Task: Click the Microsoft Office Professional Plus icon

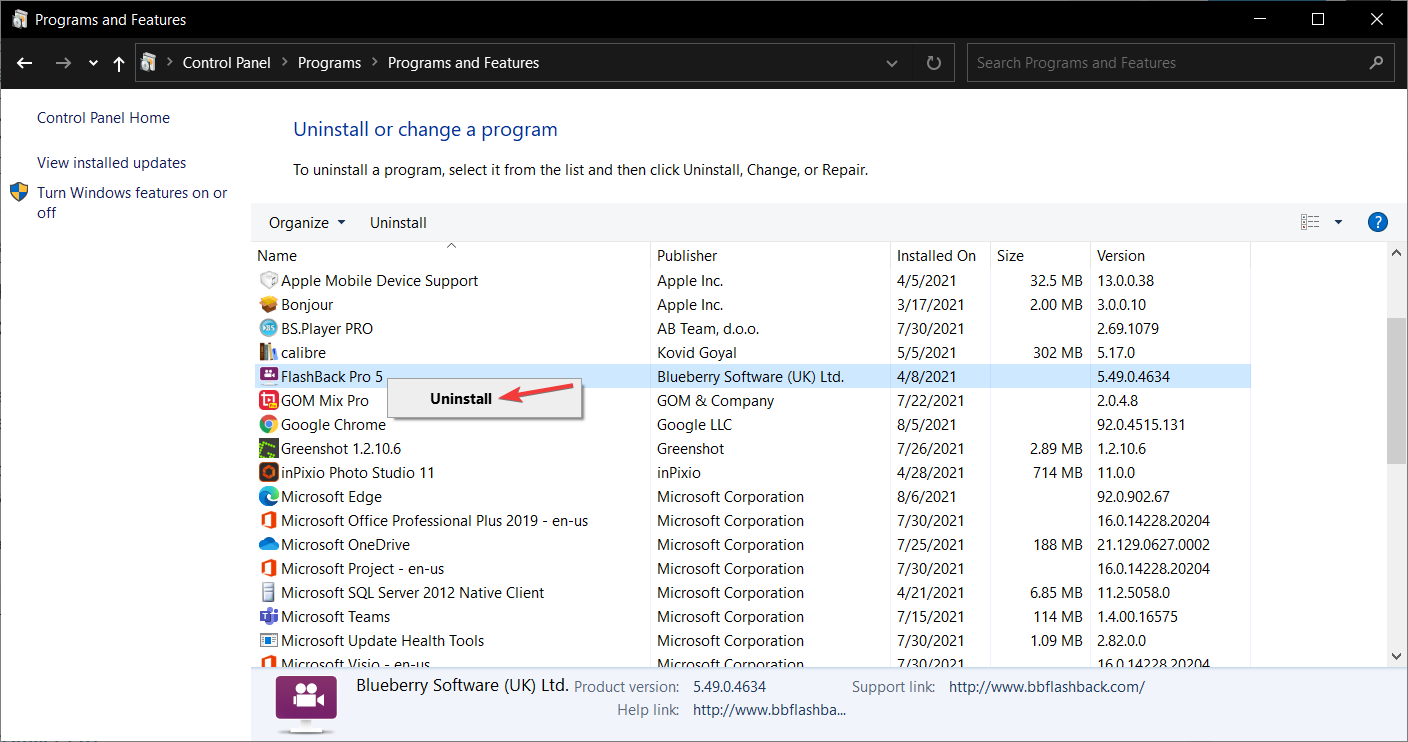Action: (x=268, y=521)
